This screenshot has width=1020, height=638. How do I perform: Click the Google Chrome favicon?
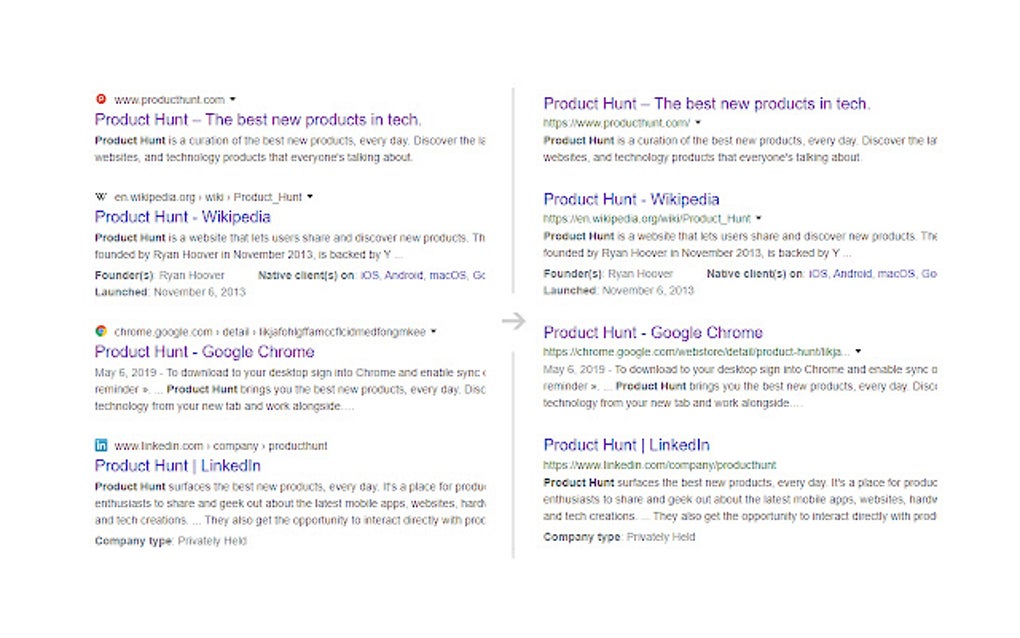coord(100,331)
